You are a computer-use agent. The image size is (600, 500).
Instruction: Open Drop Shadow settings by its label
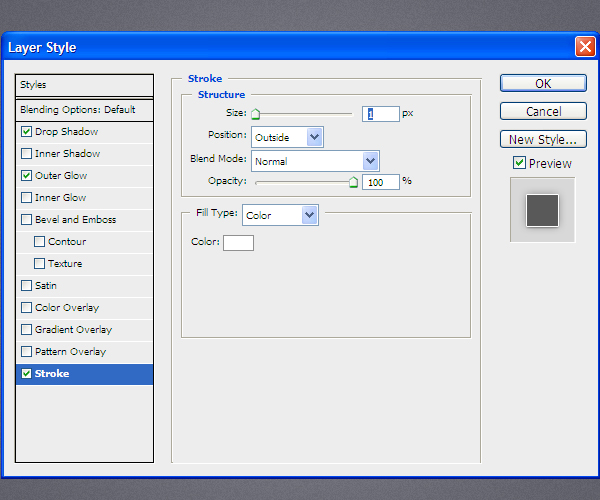click(x=67, y=132)
